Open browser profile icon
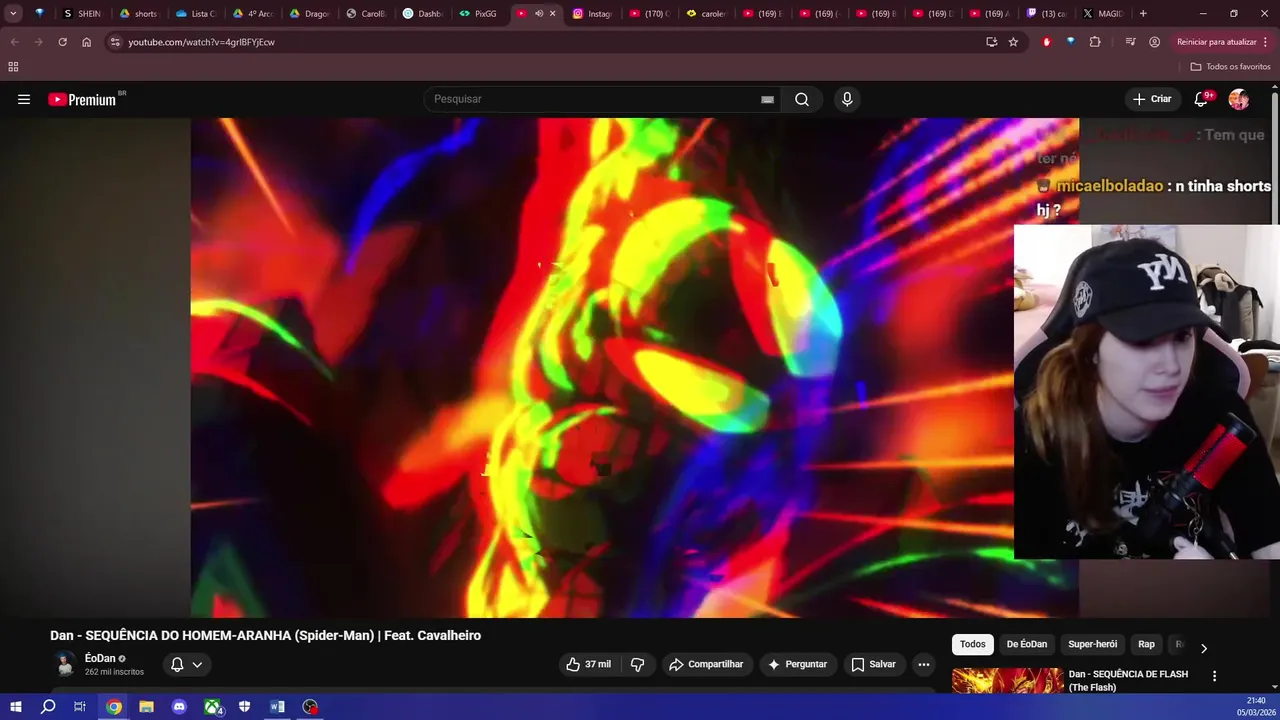 1154,42
